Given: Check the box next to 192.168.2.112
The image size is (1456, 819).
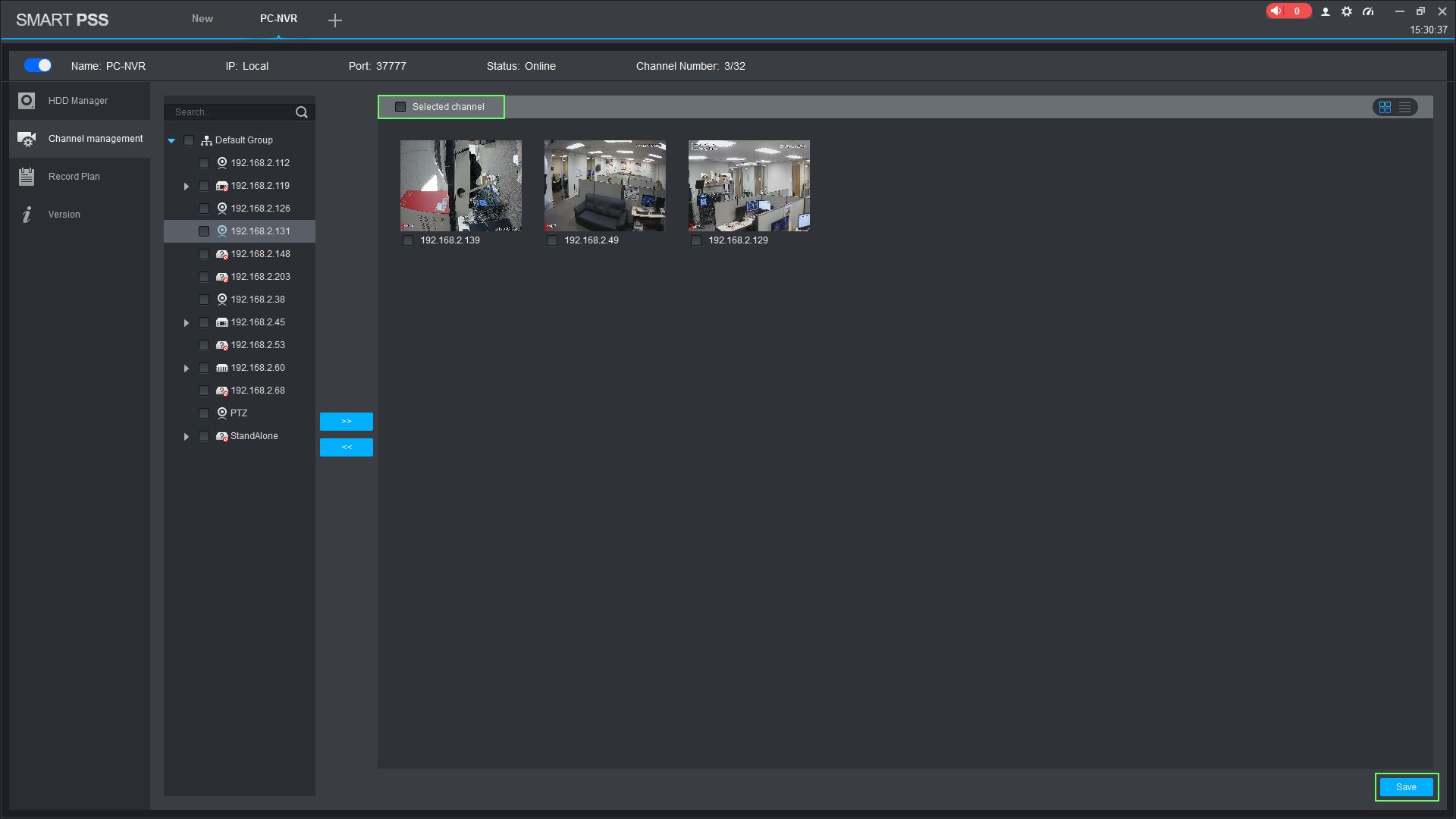Looking at the screenshot, I should (x=204, y=163).
